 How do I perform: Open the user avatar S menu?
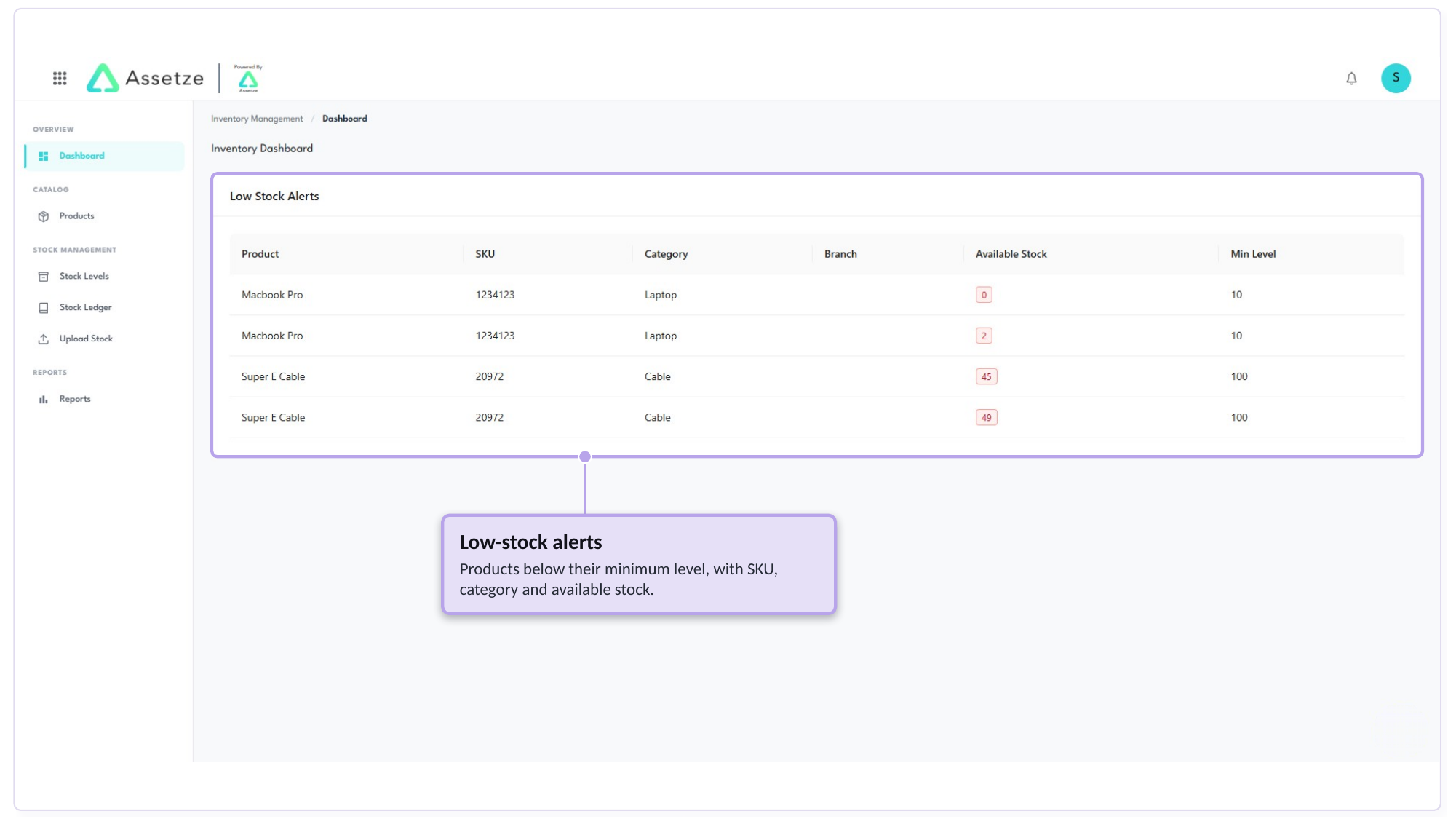coord(1395,78)
